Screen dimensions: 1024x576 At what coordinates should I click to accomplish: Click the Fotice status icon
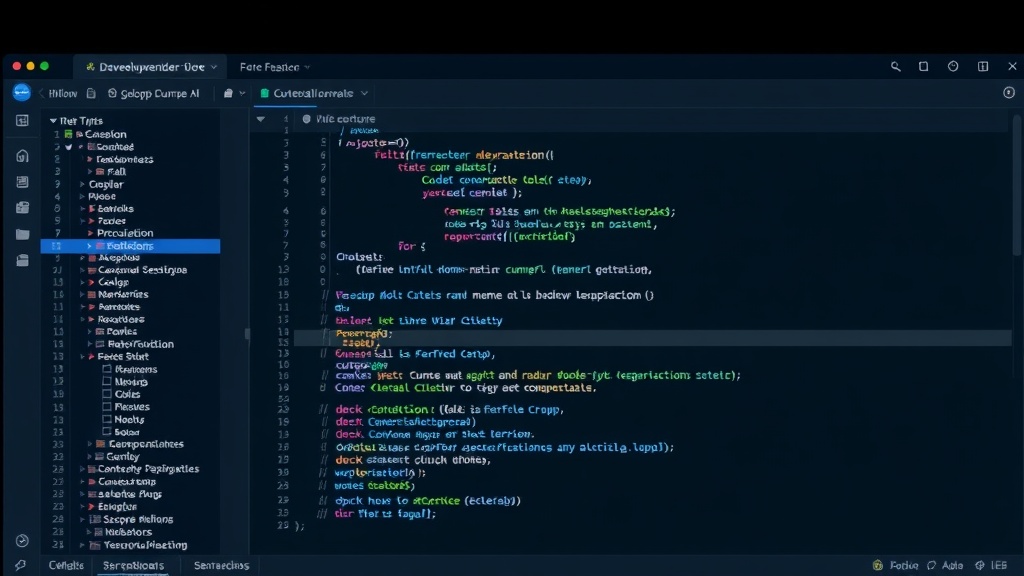pyautogui.click(x=878, y=566)
